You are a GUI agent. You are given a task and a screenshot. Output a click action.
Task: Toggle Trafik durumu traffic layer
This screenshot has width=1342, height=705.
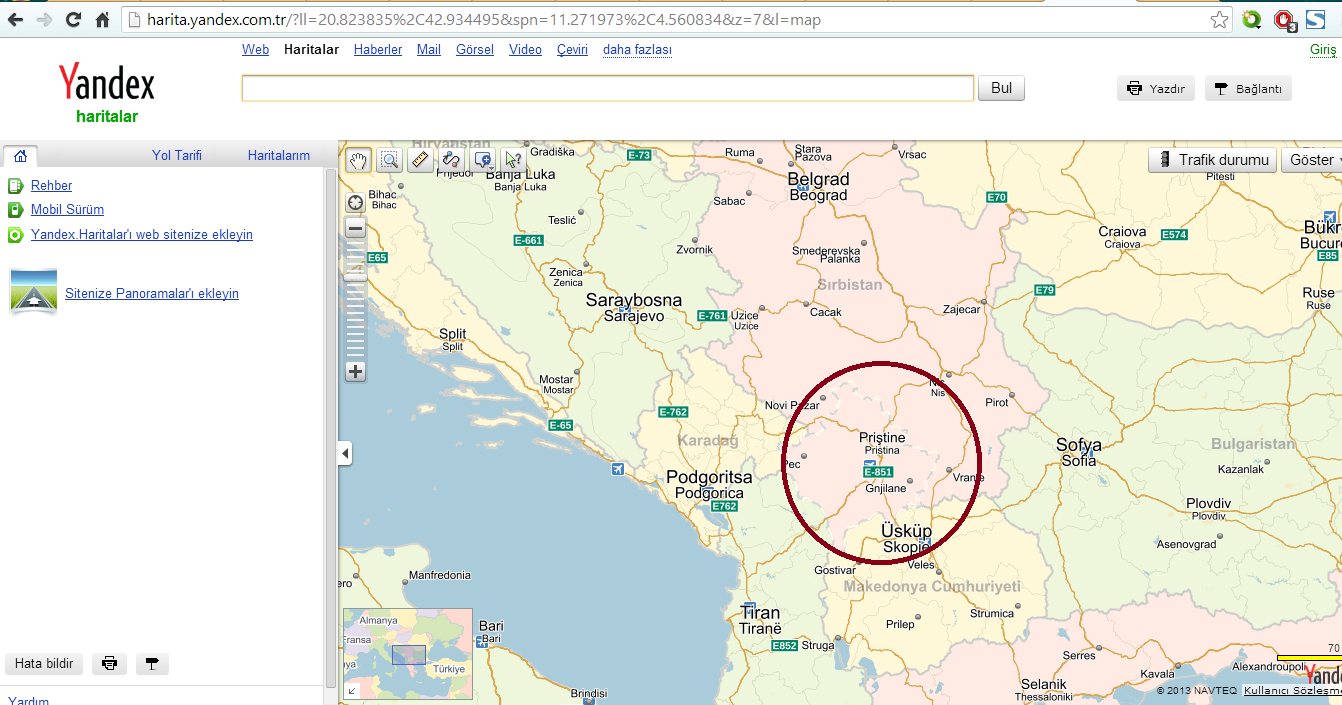pyautogui.click(x=1212, y=160)
